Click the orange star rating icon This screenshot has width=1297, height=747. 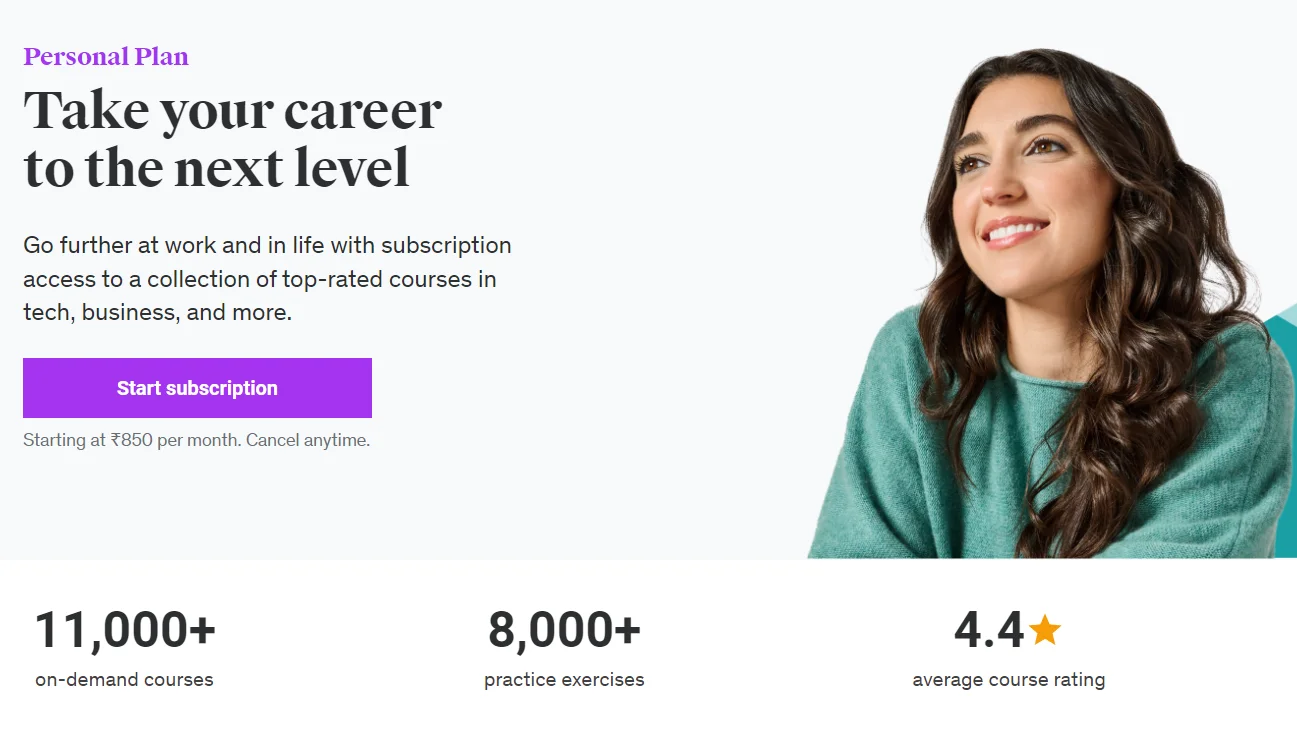click(x=1046, y=628)
